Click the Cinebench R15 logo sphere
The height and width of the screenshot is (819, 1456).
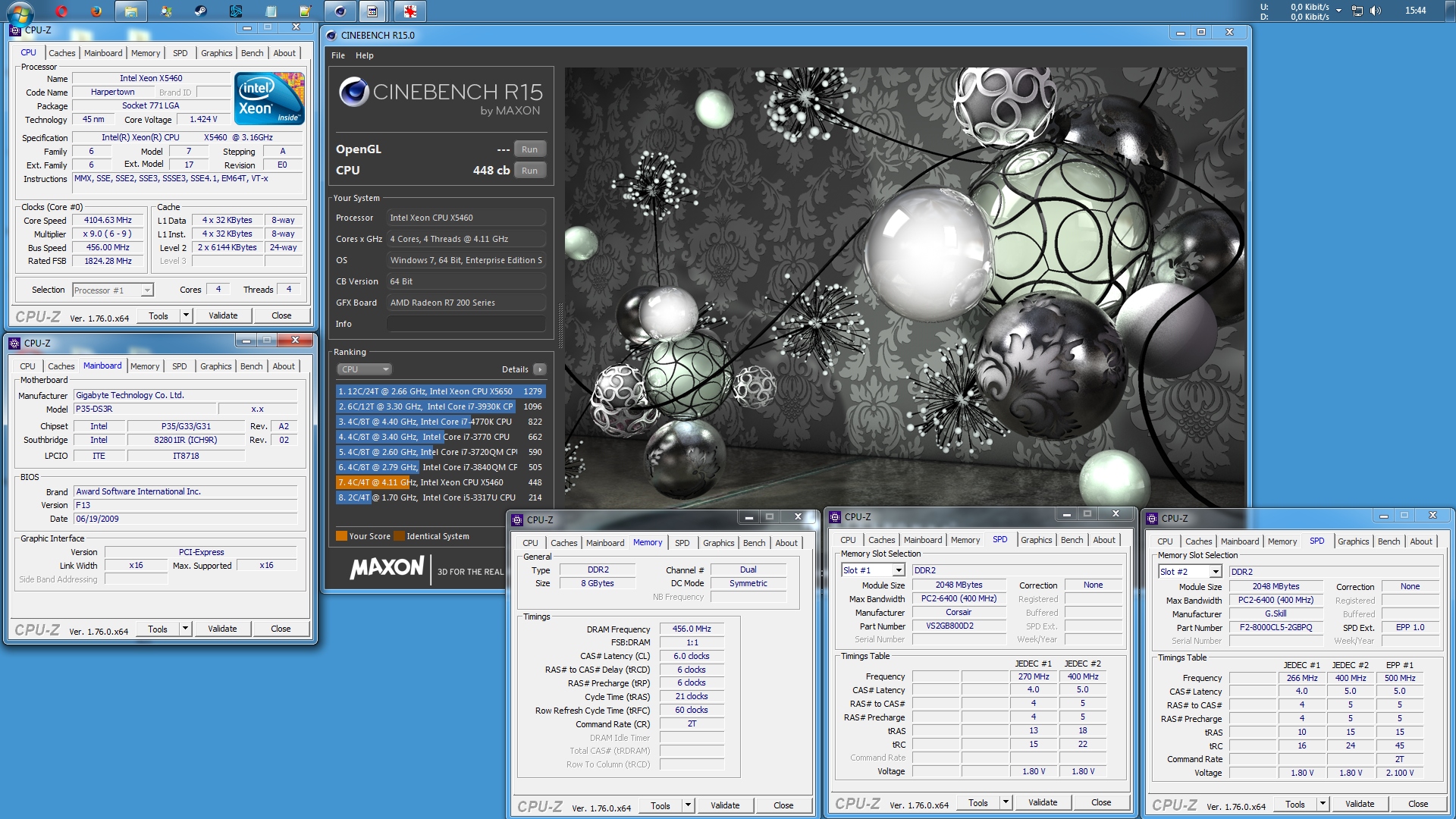(x=353, y=92)
